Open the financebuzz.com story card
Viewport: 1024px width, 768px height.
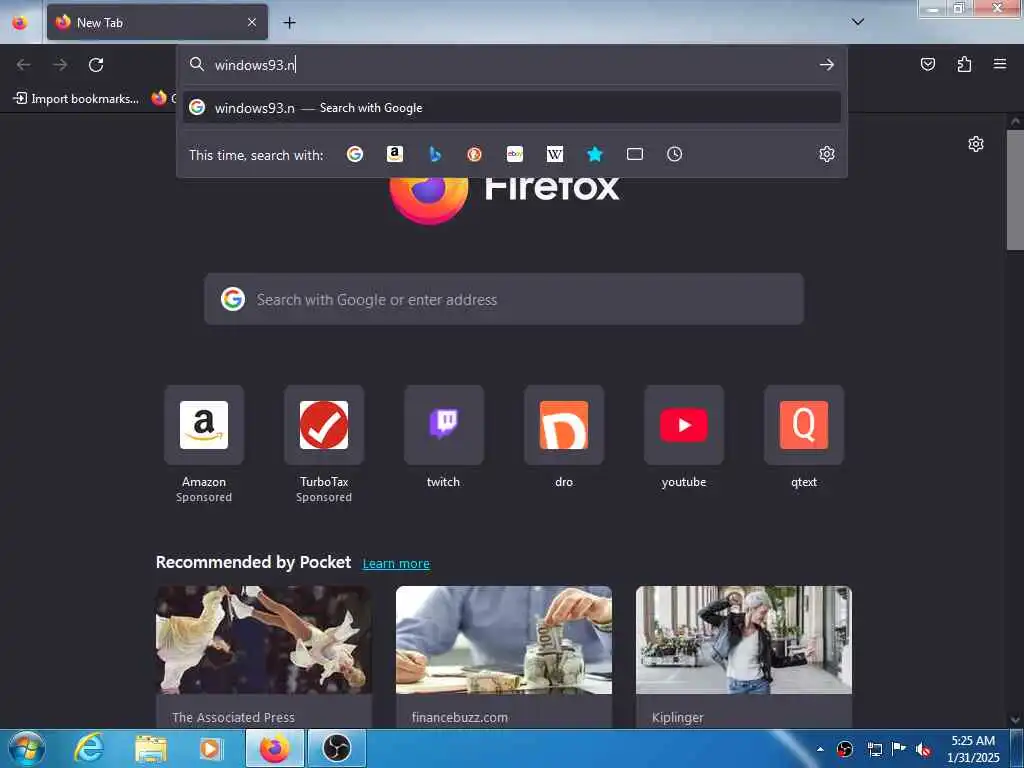click(x=504, y=656)
